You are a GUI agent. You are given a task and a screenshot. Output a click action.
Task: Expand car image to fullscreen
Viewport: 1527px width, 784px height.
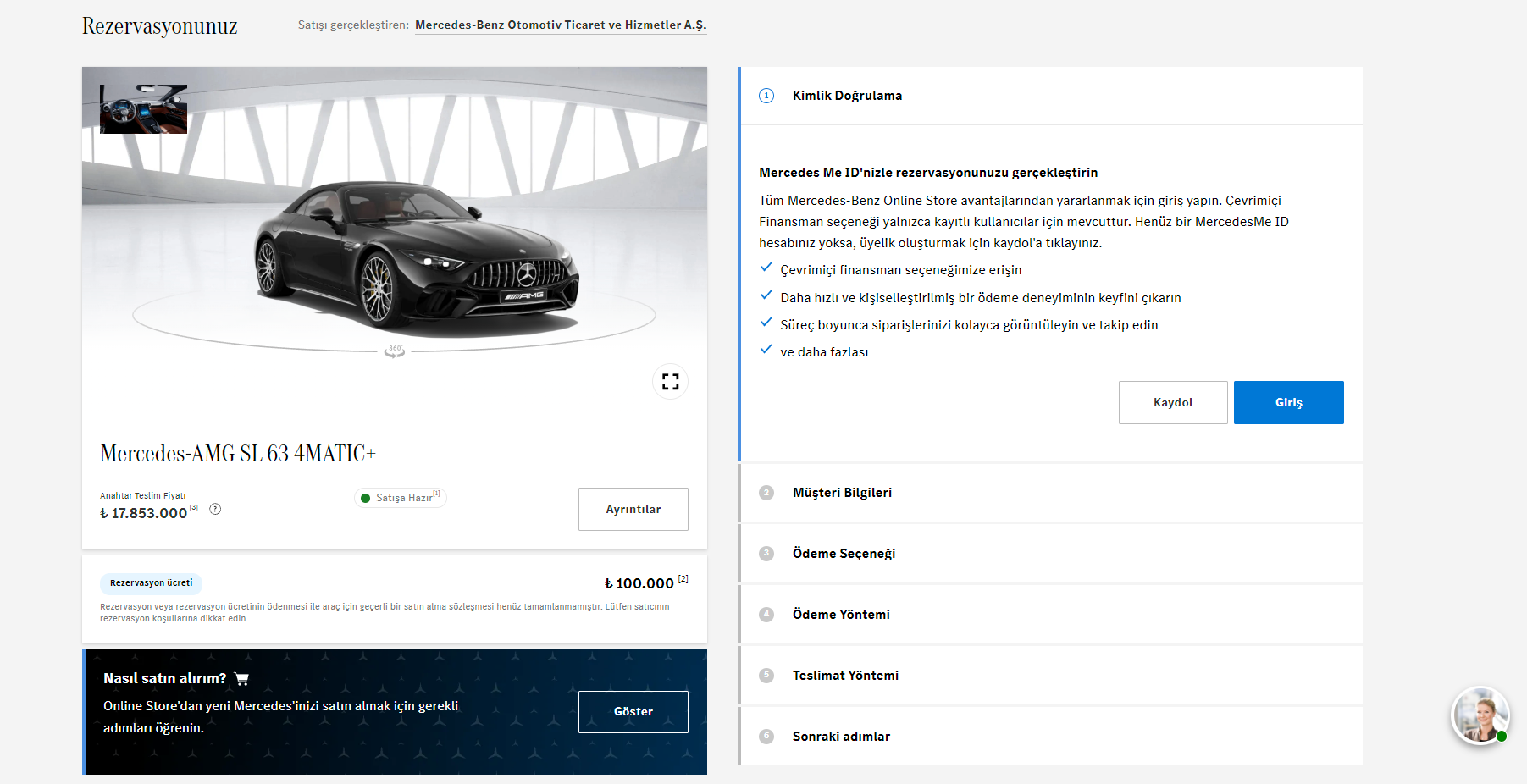[x=670, y=382]
